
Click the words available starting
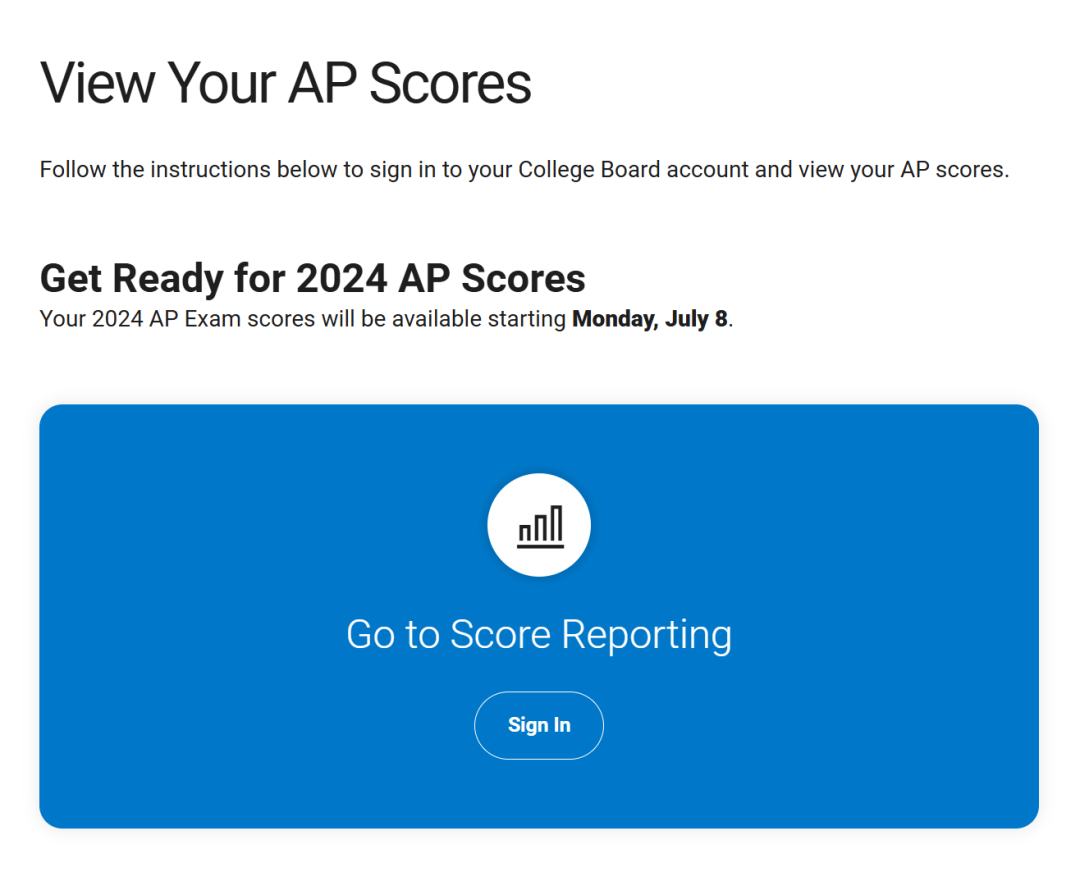point(479,319)
